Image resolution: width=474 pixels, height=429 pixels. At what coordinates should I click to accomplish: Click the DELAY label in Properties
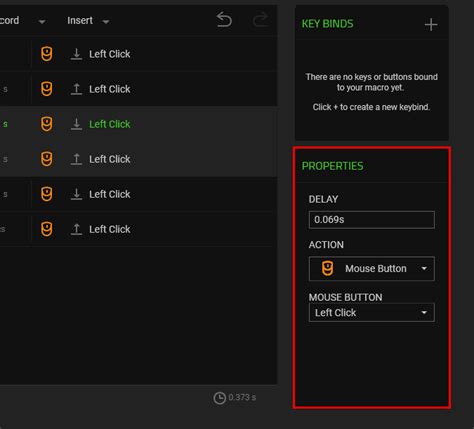[323, 199]
